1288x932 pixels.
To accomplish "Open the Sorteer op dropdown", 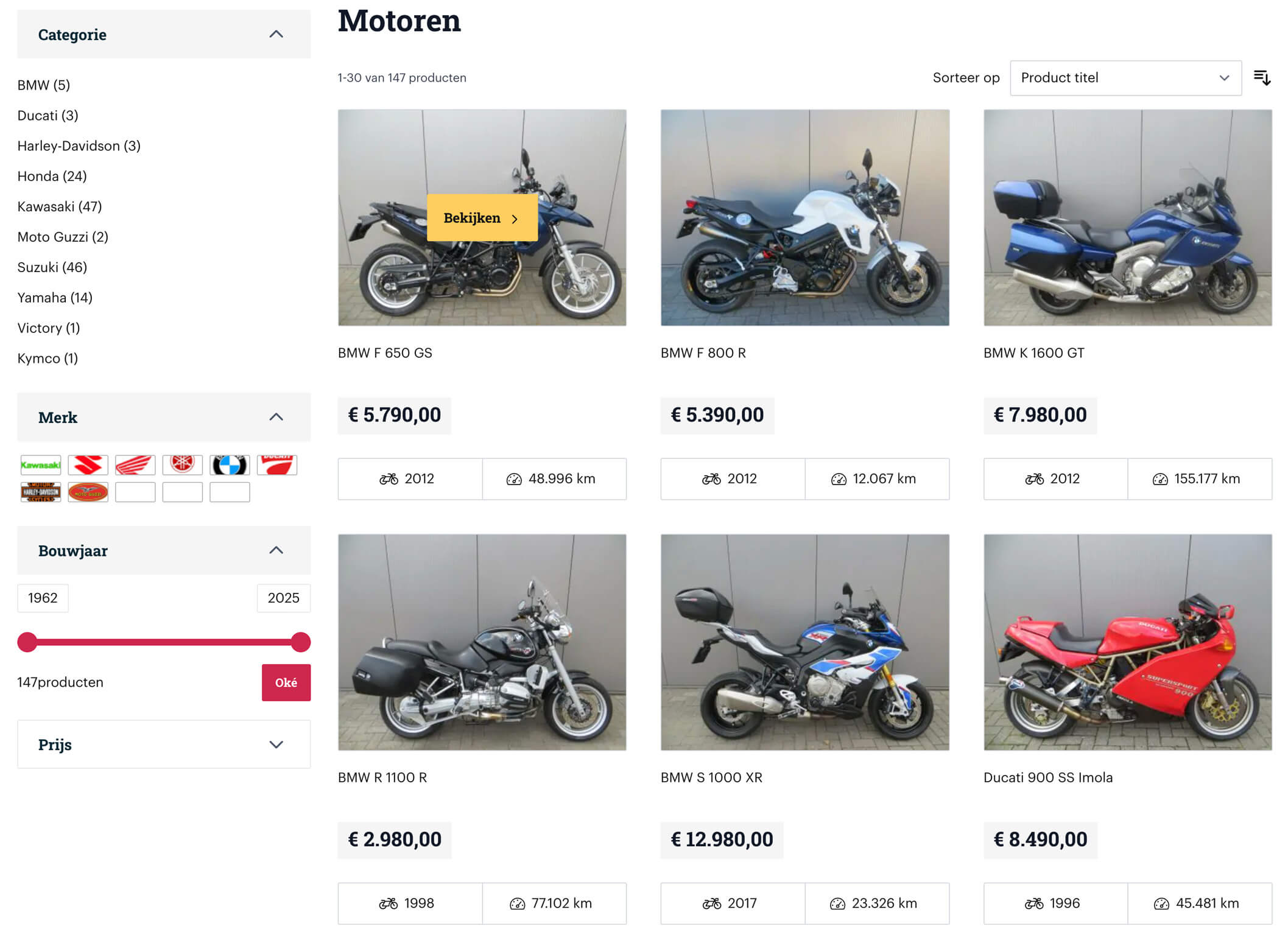I will point(1125,78).
